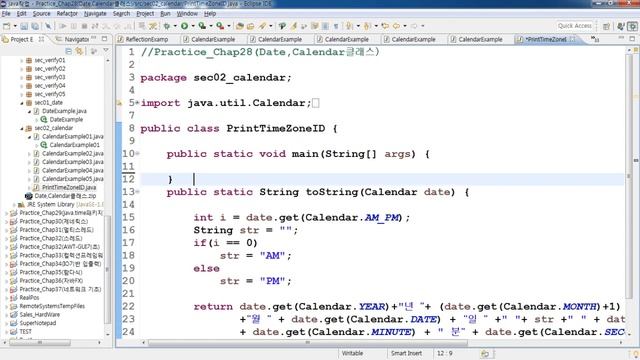
Task: Open Back navigation history dropdown
Action: tap(404, 26)
